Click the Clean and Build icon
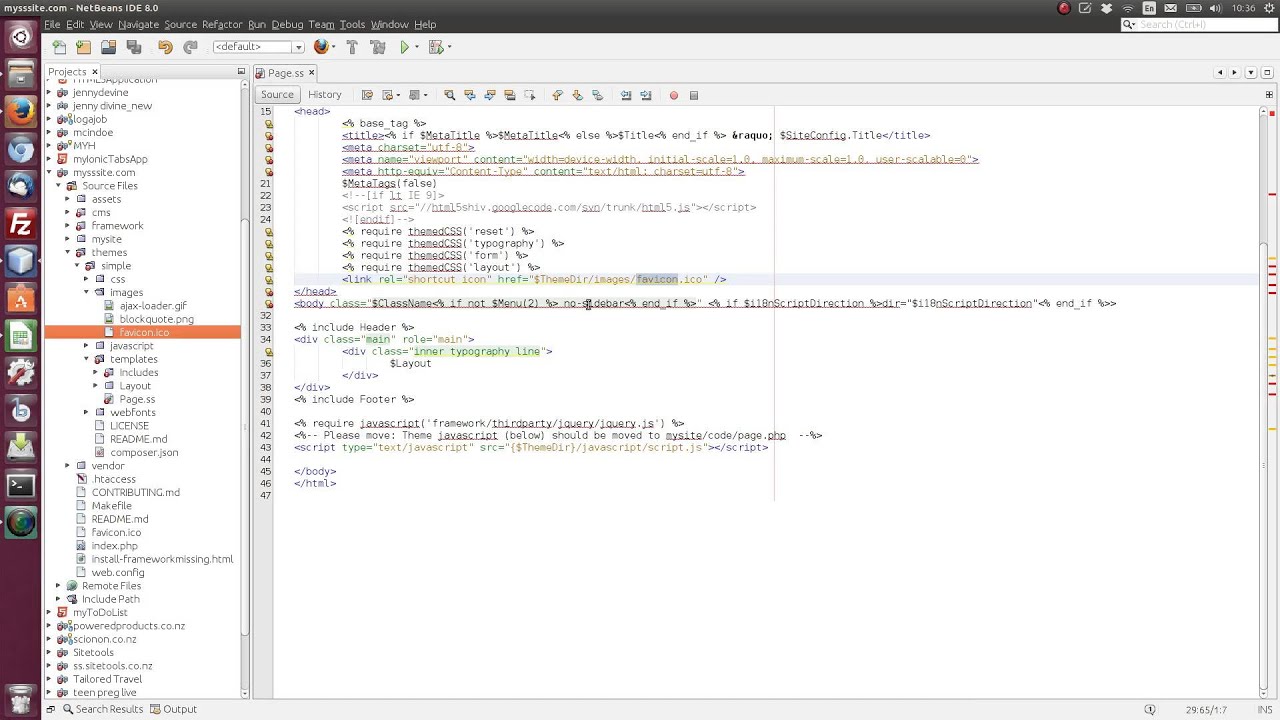 [377, 47]
